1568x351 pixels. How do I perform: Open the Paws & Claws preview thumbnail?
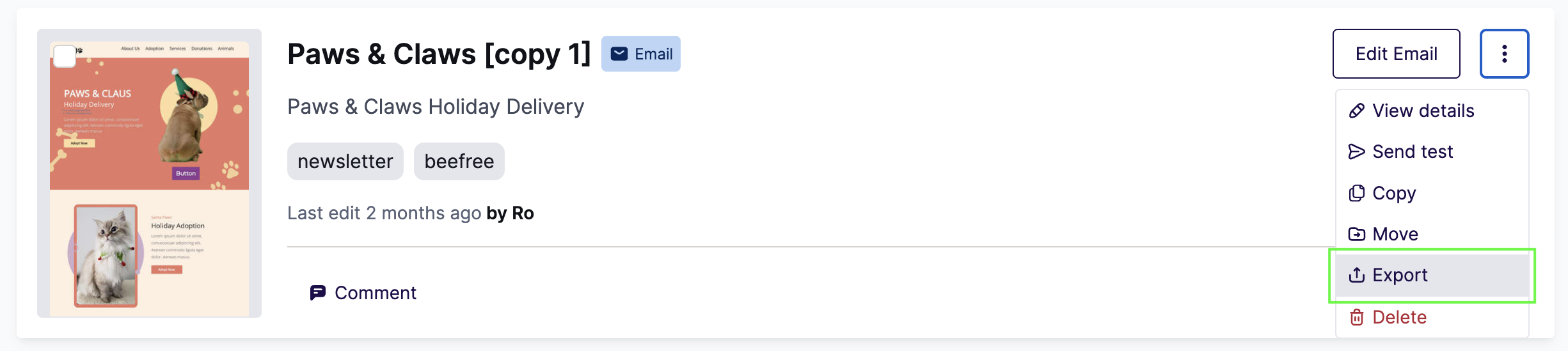pyautogui.click(x=149, y=173)
